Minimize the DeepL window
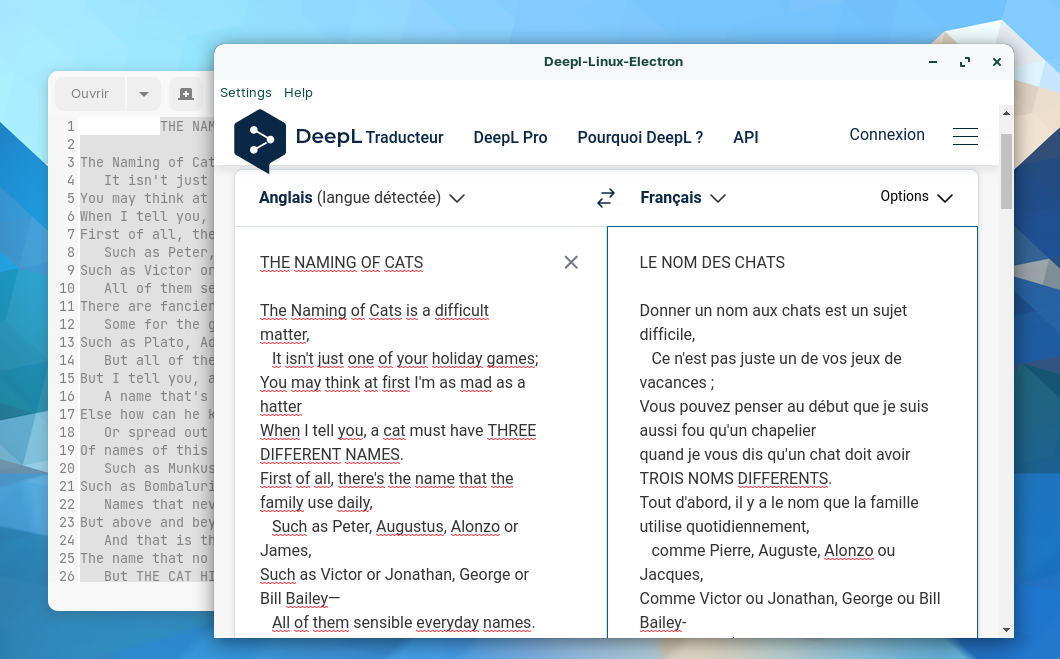The image size is (1060, 659). [x=933, y=62]
